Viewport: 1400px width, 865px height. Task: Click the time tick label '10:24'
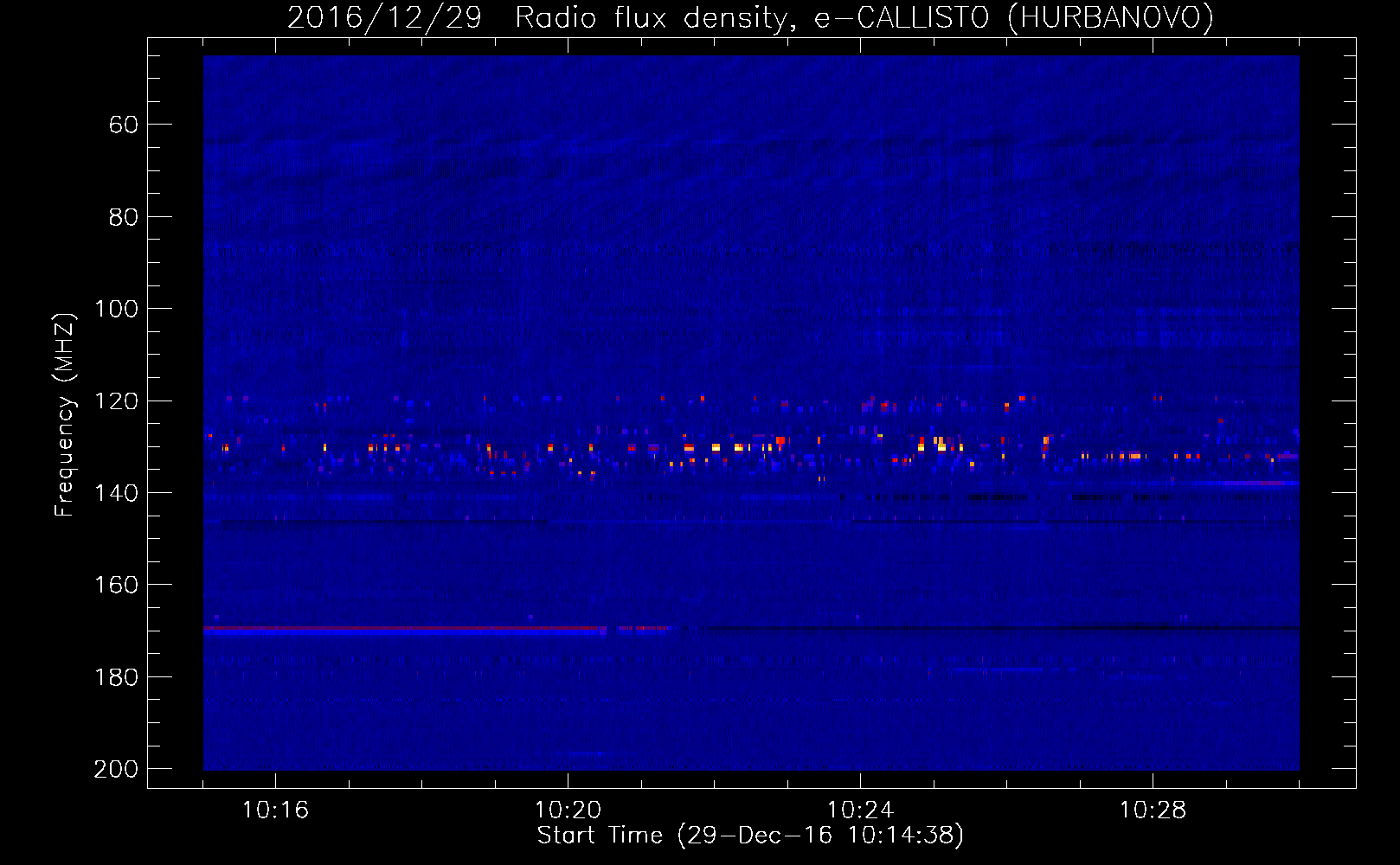click(860, 811)
